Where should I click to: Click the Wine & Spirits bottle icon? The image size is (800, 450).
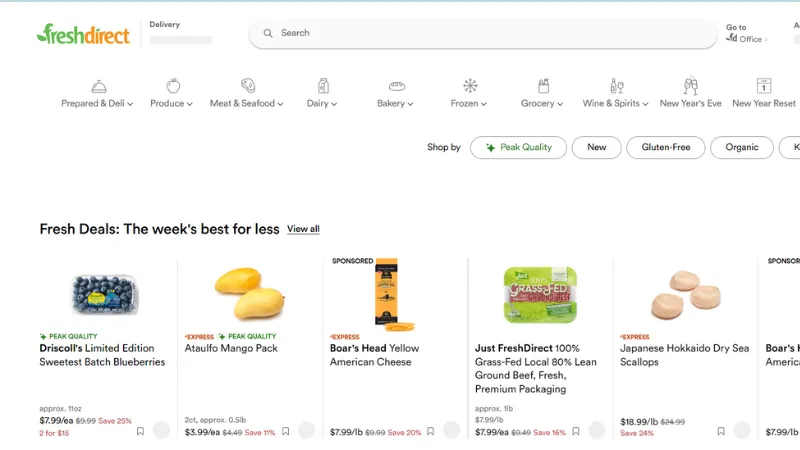click(x=616, y=86)
